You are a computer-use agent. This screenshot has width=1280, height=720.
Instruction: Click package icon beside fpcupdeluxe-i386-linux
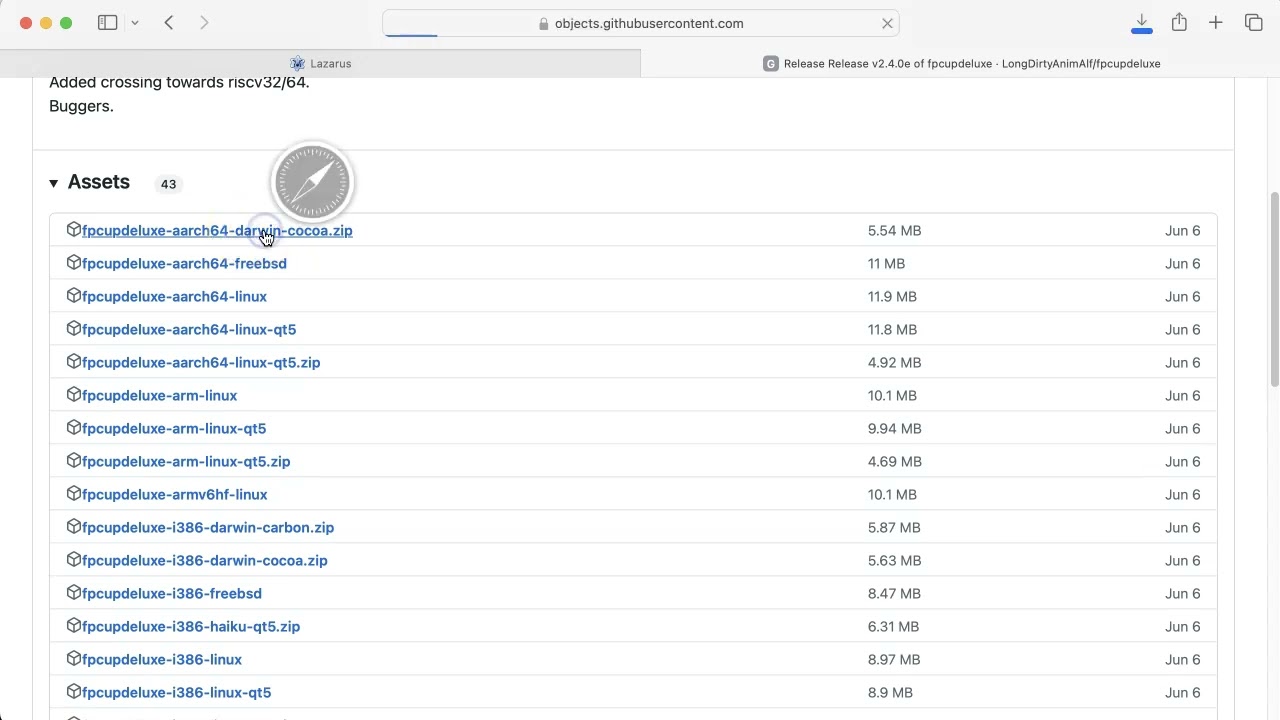coord(73,659)
